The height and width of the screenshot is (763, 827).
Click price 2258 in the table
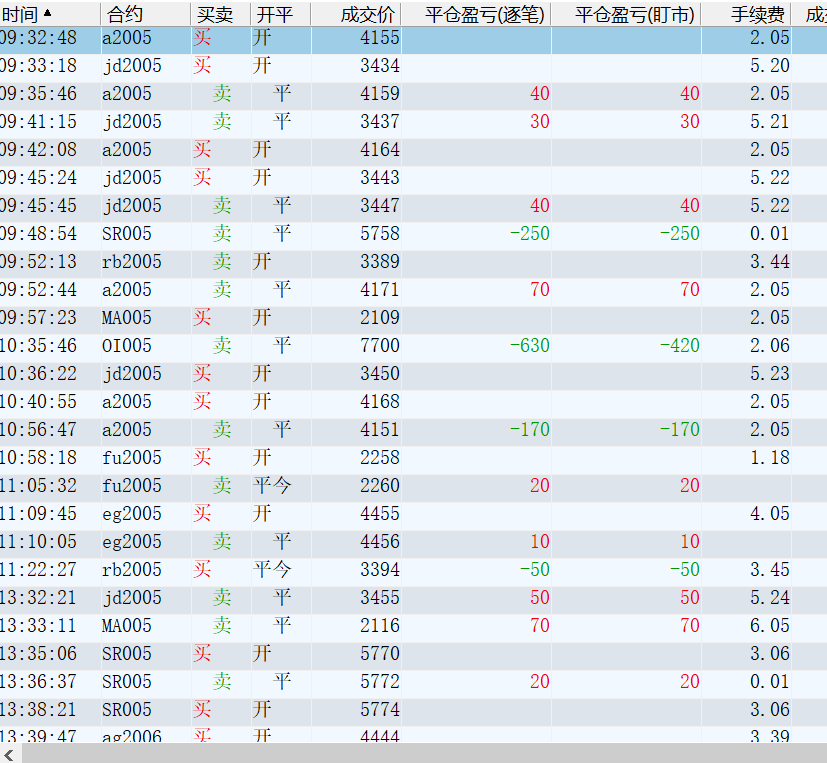coord(380,457)
